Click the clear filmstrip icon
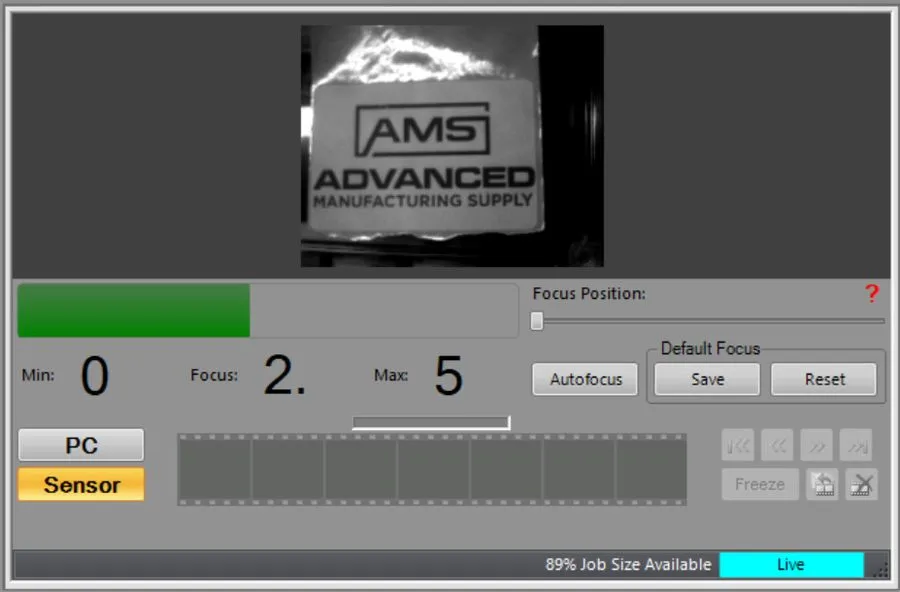This screenshot has width=900, height=592. 862,485
